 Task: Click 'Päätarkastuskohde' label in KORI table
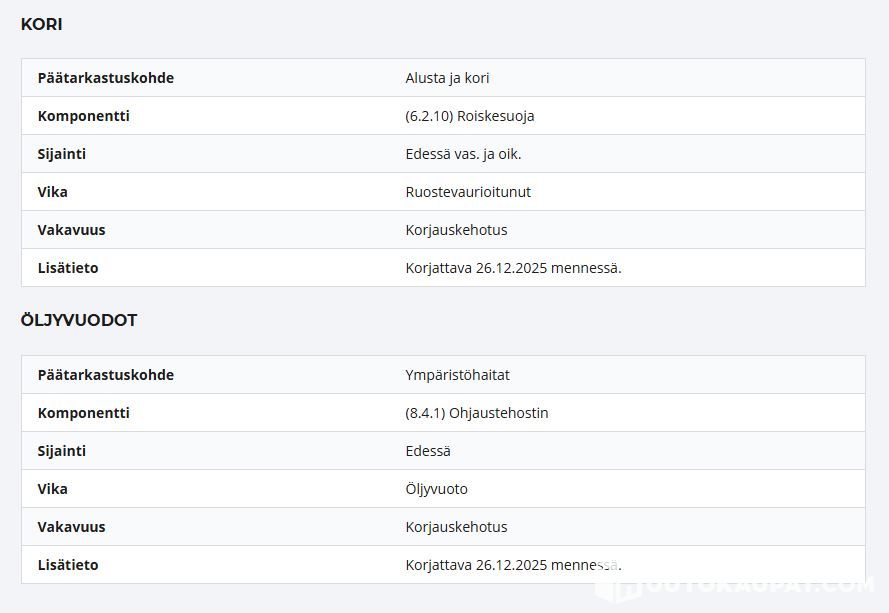click(x=106, y=78)
